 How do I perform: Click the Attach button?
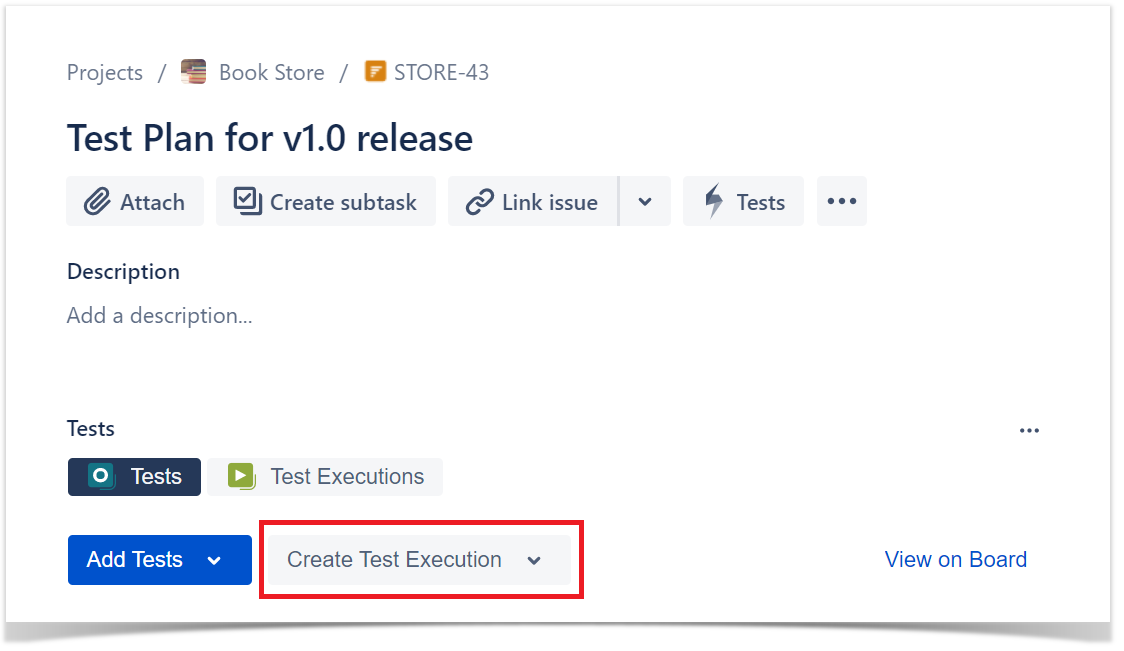(135, 201)
